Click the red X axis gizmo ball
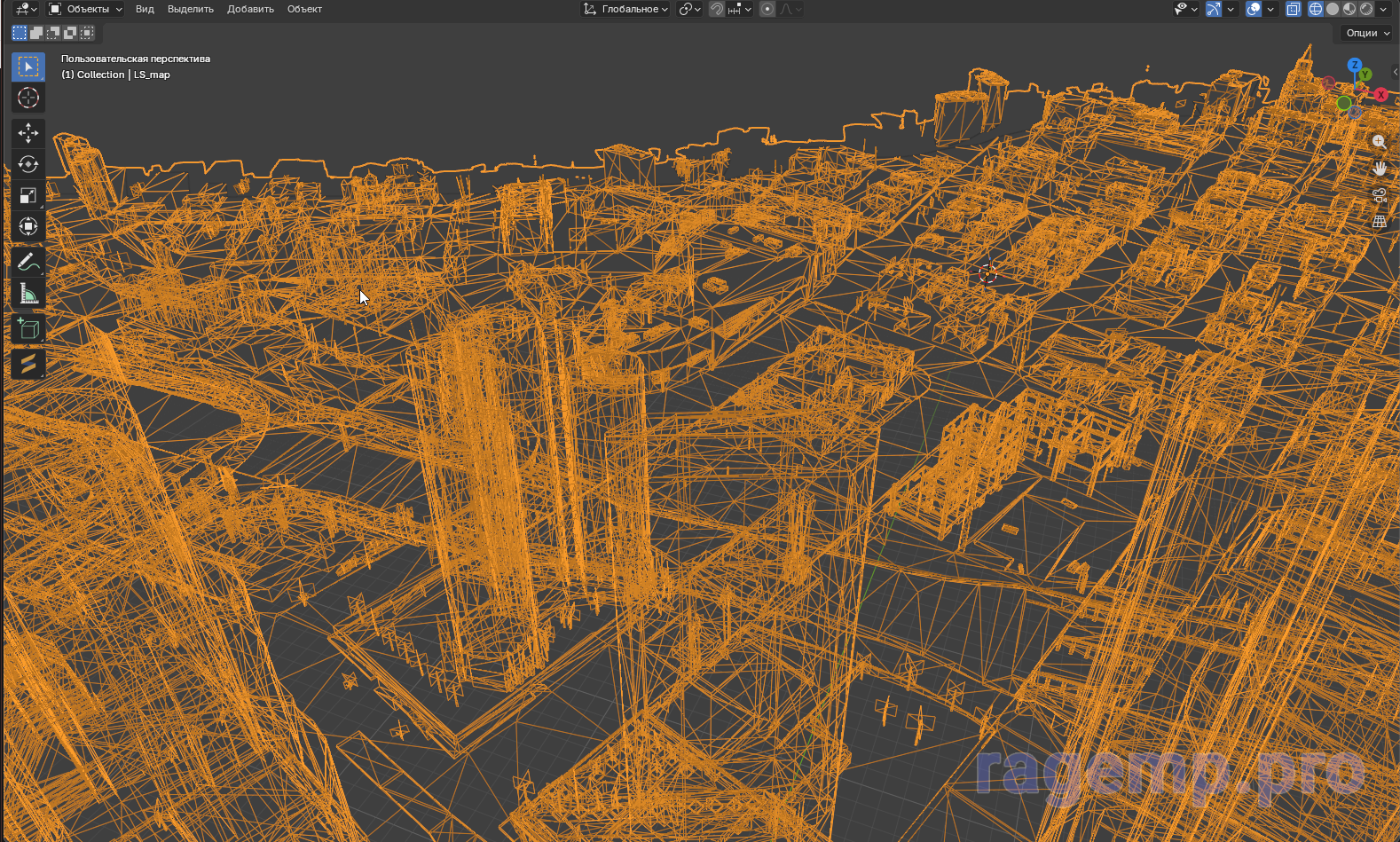The image size is (1400, 842). (x=1380, y=94)
